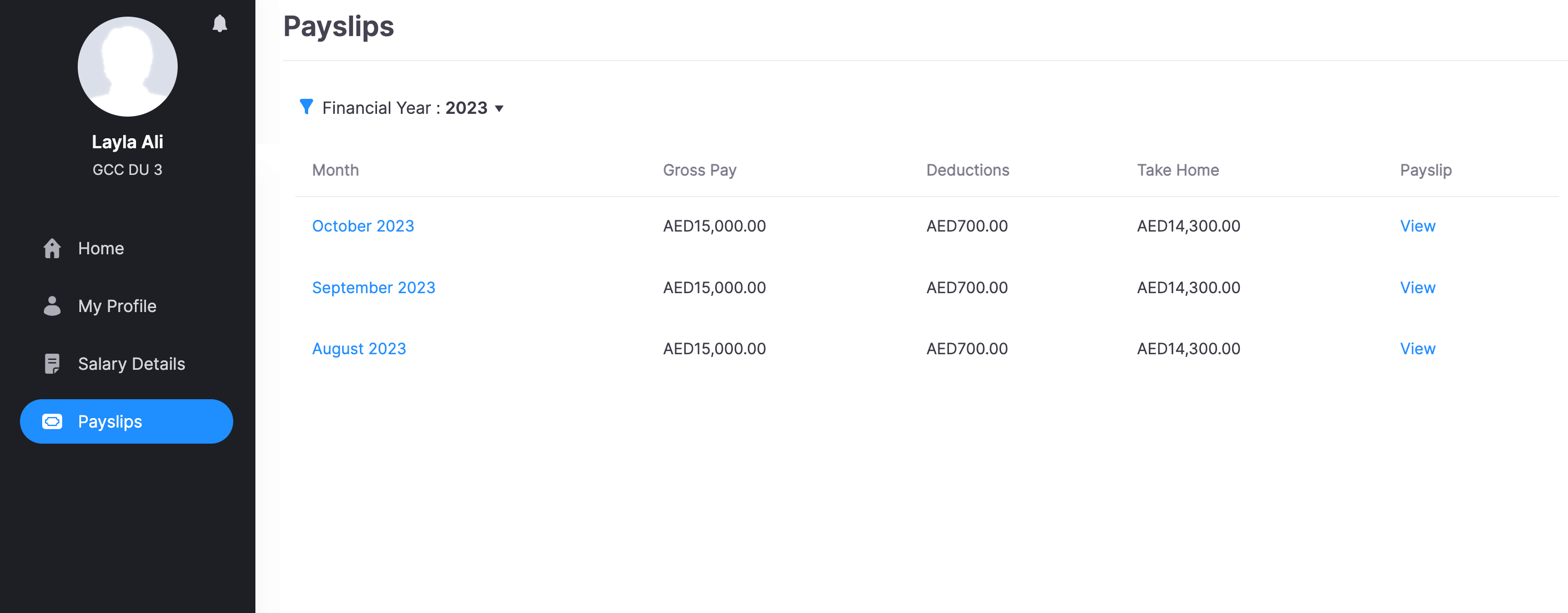Click the Payslips ticket icon
Image resolution: width=1568 pixels, height=613 pixels.
click(52, 421)
